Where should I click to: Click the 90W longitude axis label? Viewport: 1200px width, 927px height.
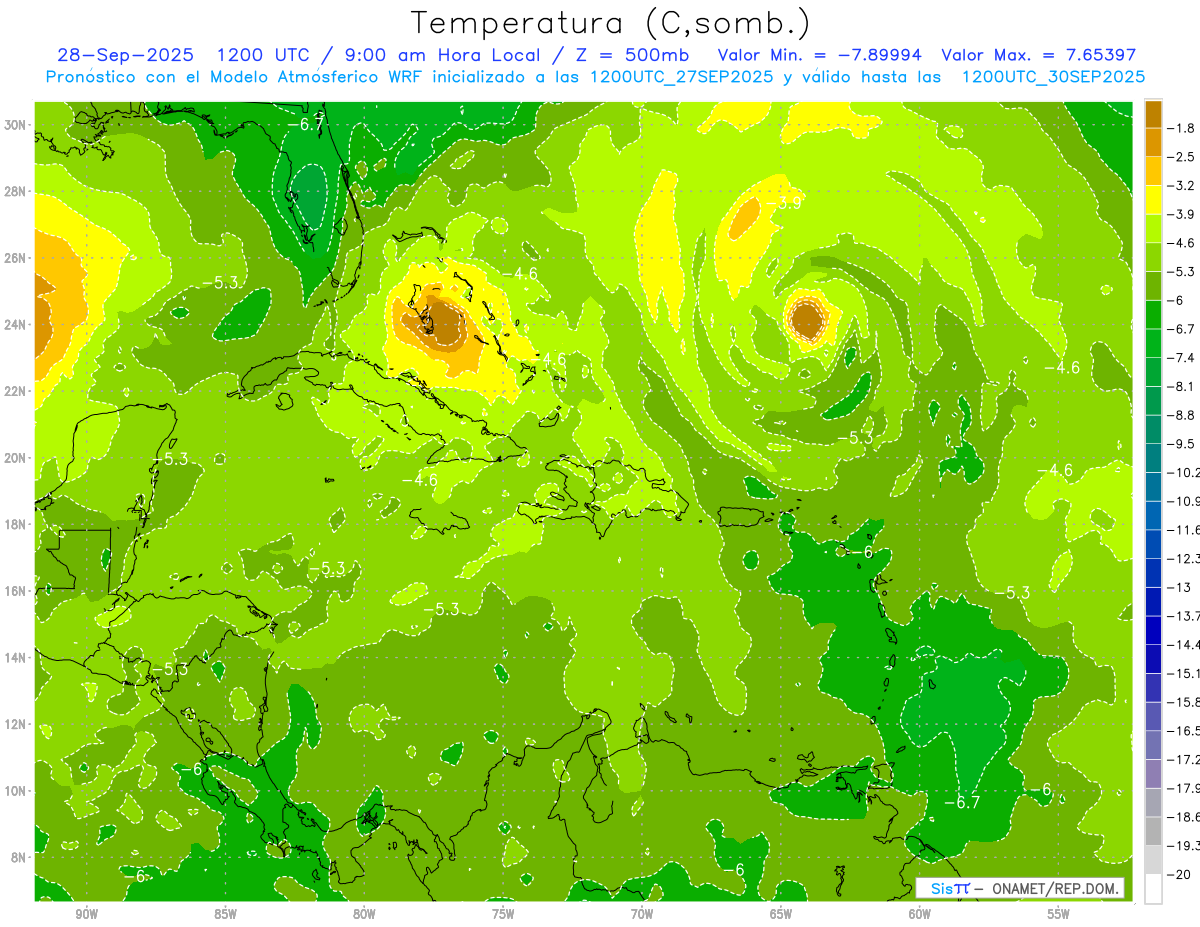click(87, 914)
